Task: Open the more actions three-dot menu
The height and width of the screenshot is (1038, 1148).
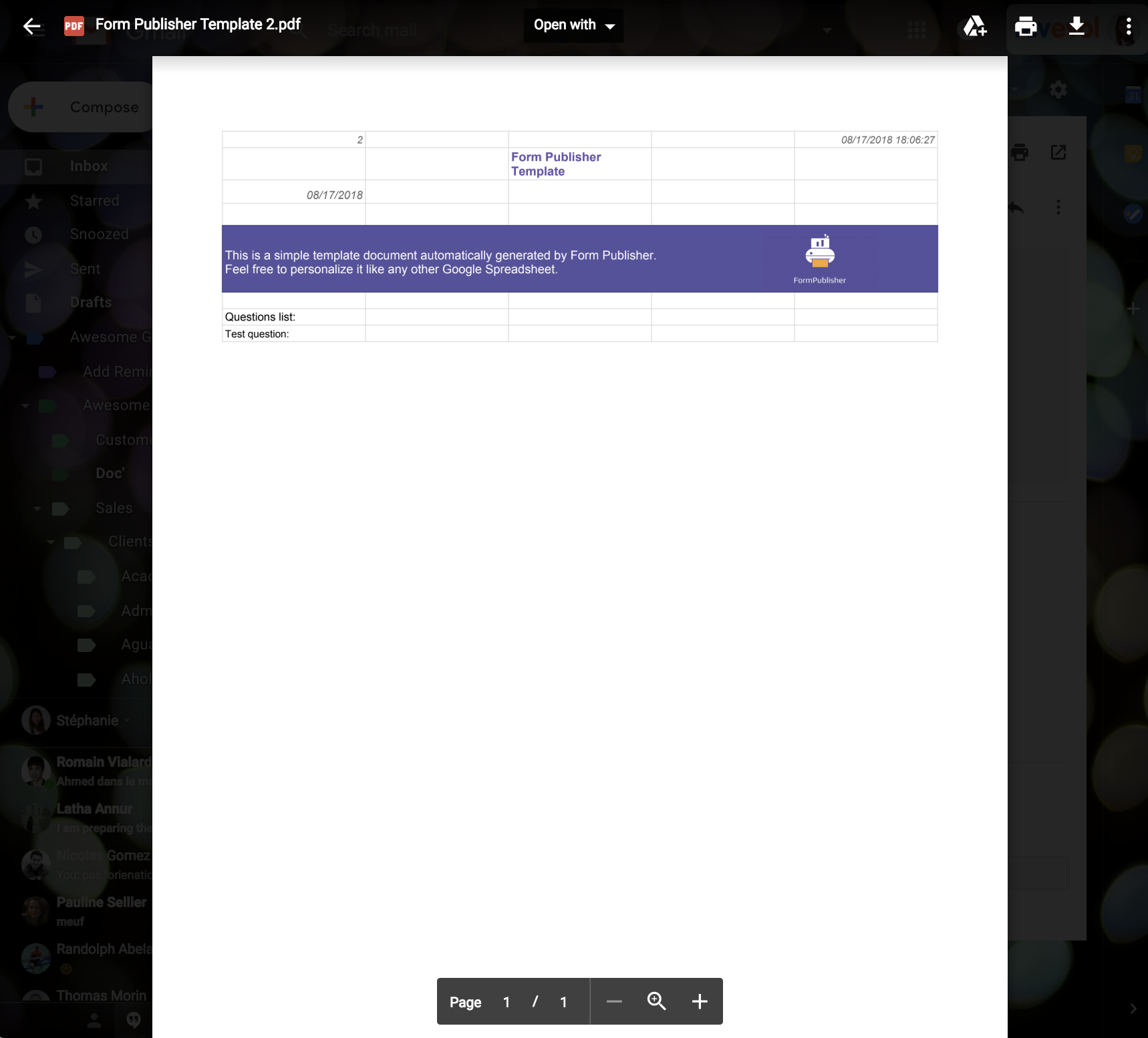Action: [x=1128, y=26]
